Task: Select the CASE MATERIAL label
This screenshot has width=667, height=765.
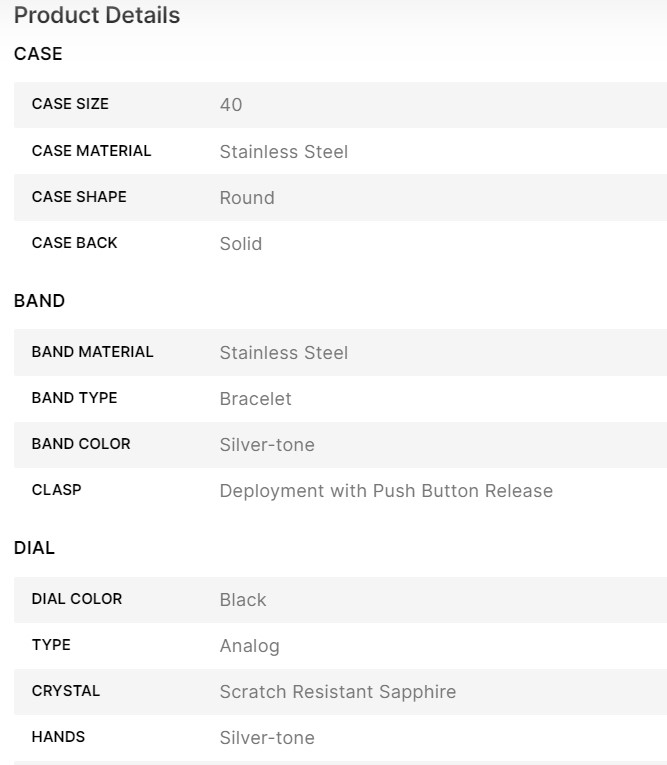Action: [91, 151]
